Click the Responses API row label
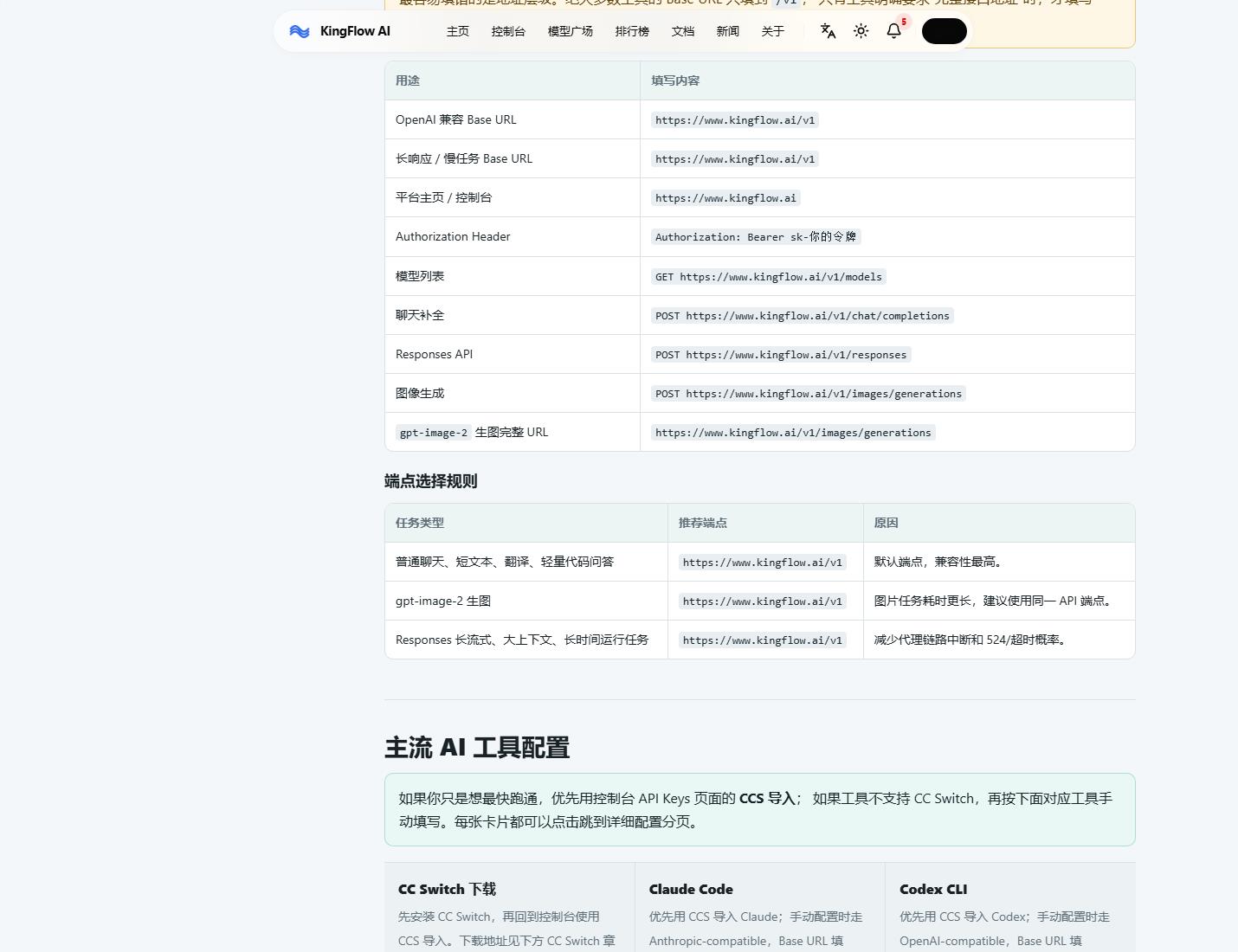The width and height of the screenshot is (1238, 952). point(434,354)
